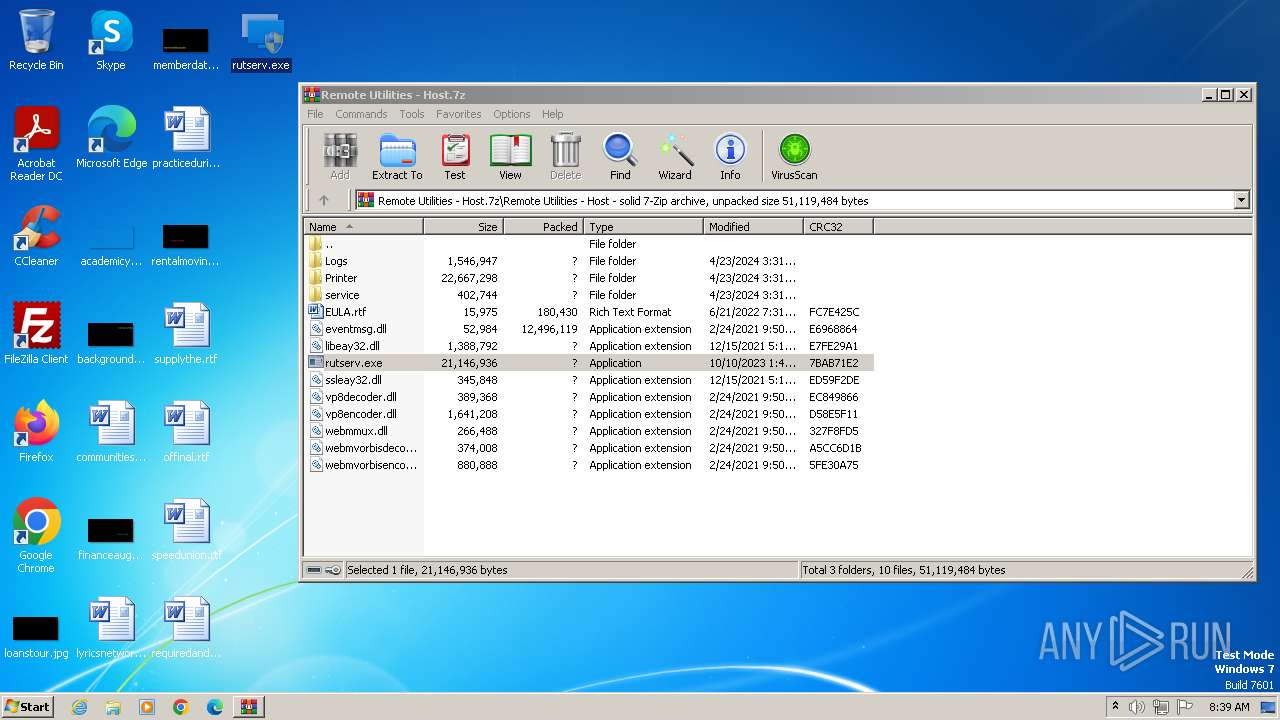Click the Add toolbar icon in WinRAR
This screenshot has height=720, width=1280.
(340, 157)
